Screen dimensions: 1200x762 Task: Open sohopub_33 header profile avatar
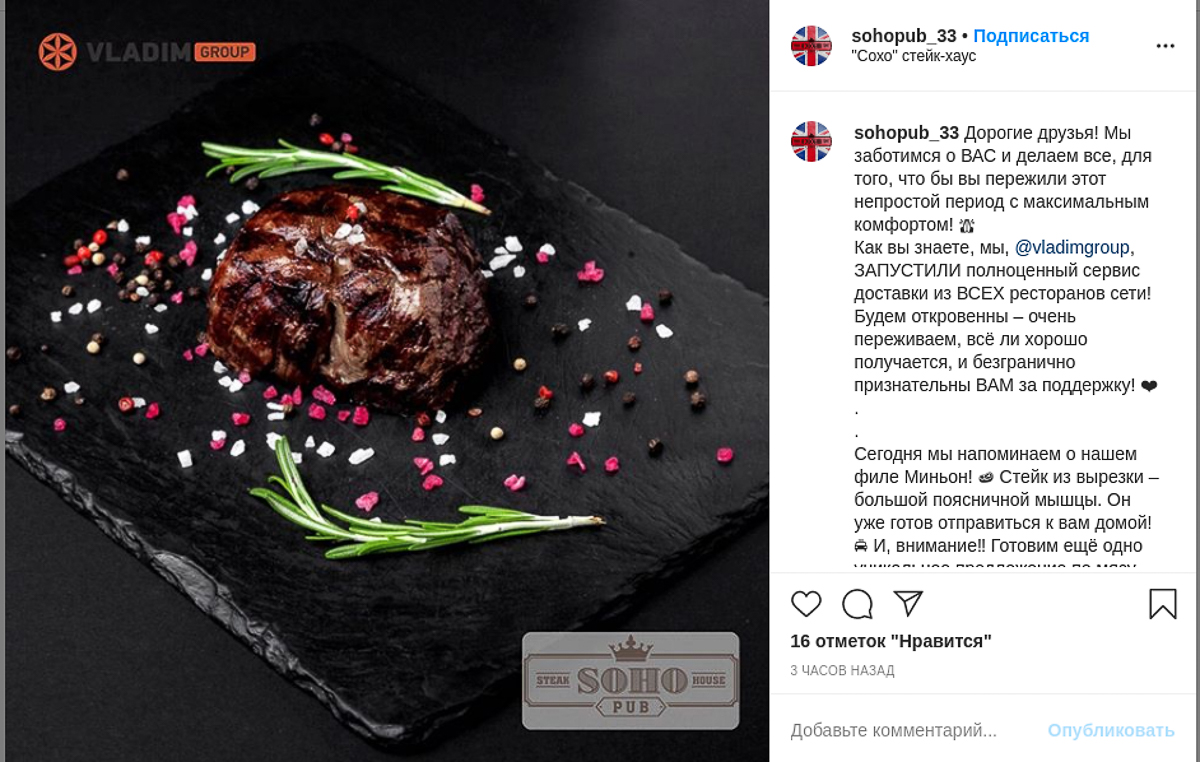tap(811, 46)
